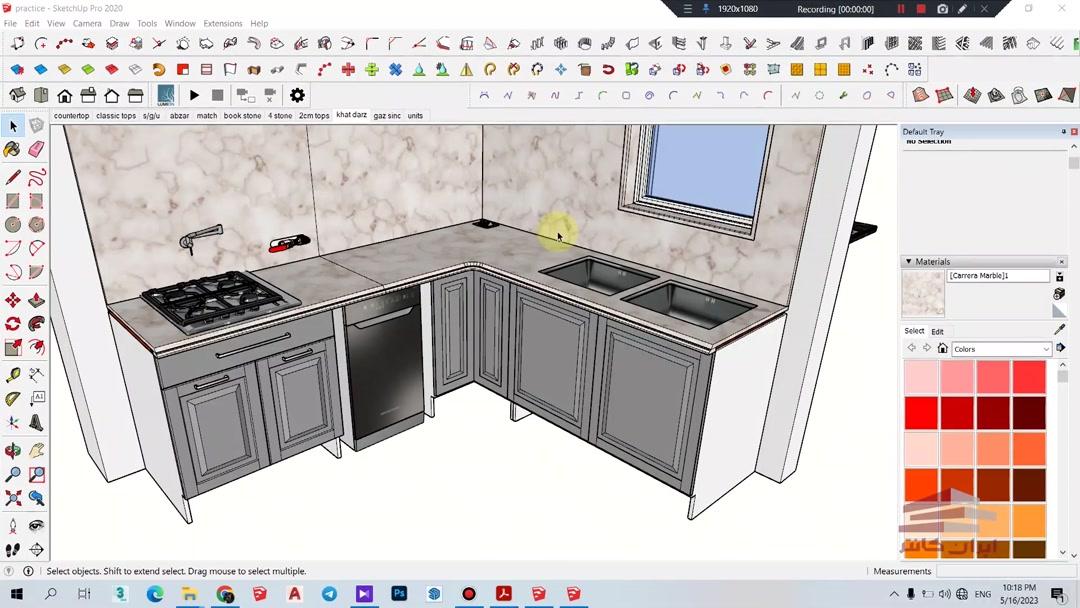
Task: Activate the Move tool
Action: tap(13, 300)
